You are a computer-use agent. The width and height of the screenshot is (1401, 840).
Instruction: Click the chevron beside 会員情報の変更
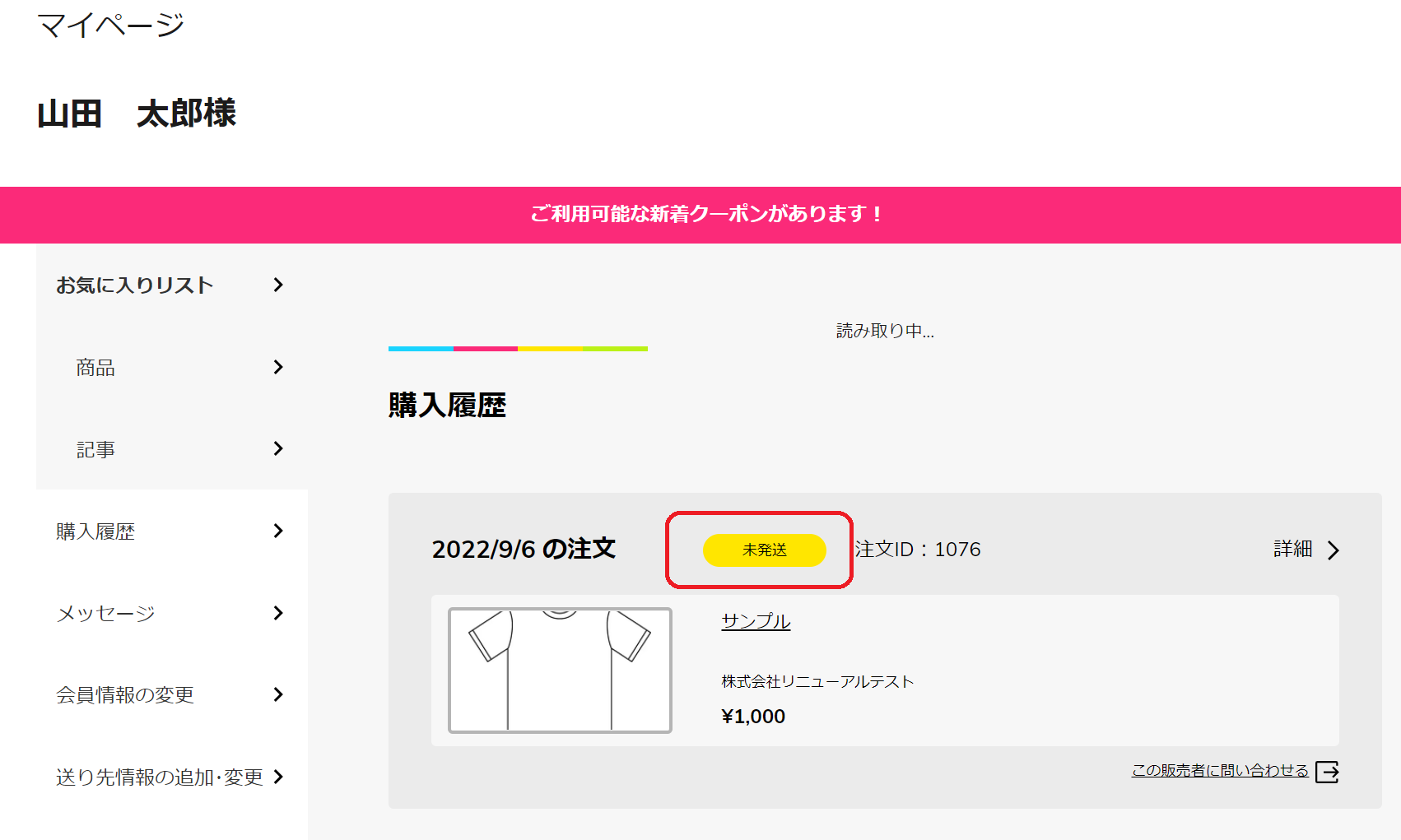(x=278, y=694)
